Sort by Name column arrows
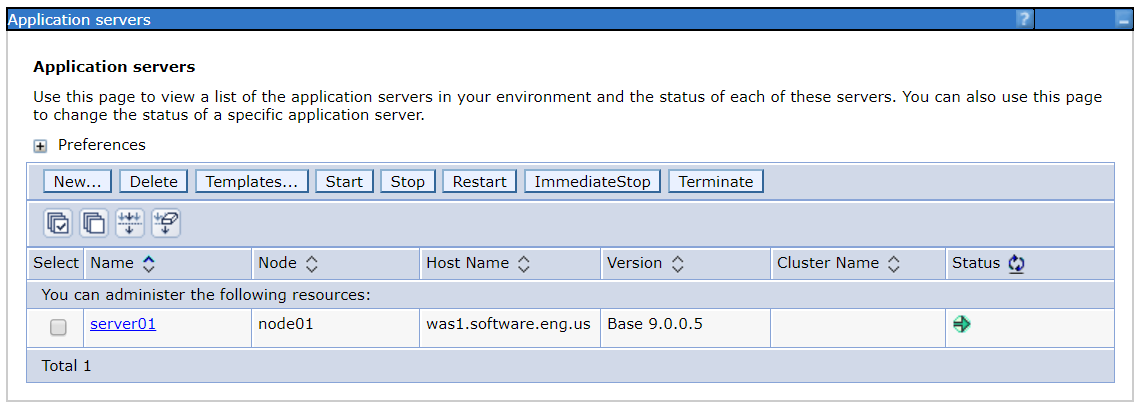Viewport: 1139px width, 404px height. [x=149, y=264]
